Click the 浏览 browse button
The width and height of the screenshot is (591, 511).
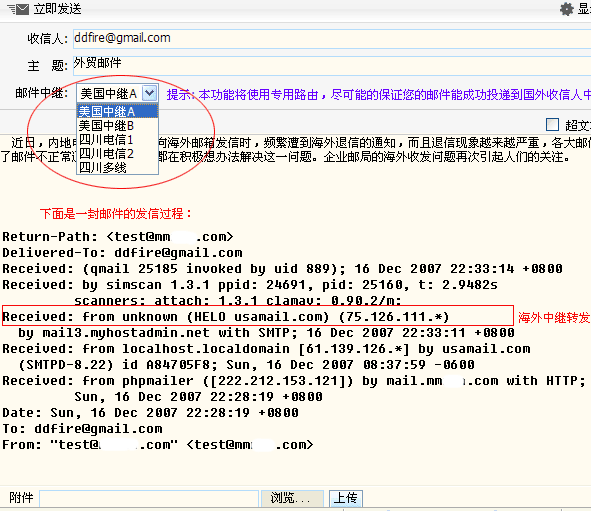coord(292,499)
